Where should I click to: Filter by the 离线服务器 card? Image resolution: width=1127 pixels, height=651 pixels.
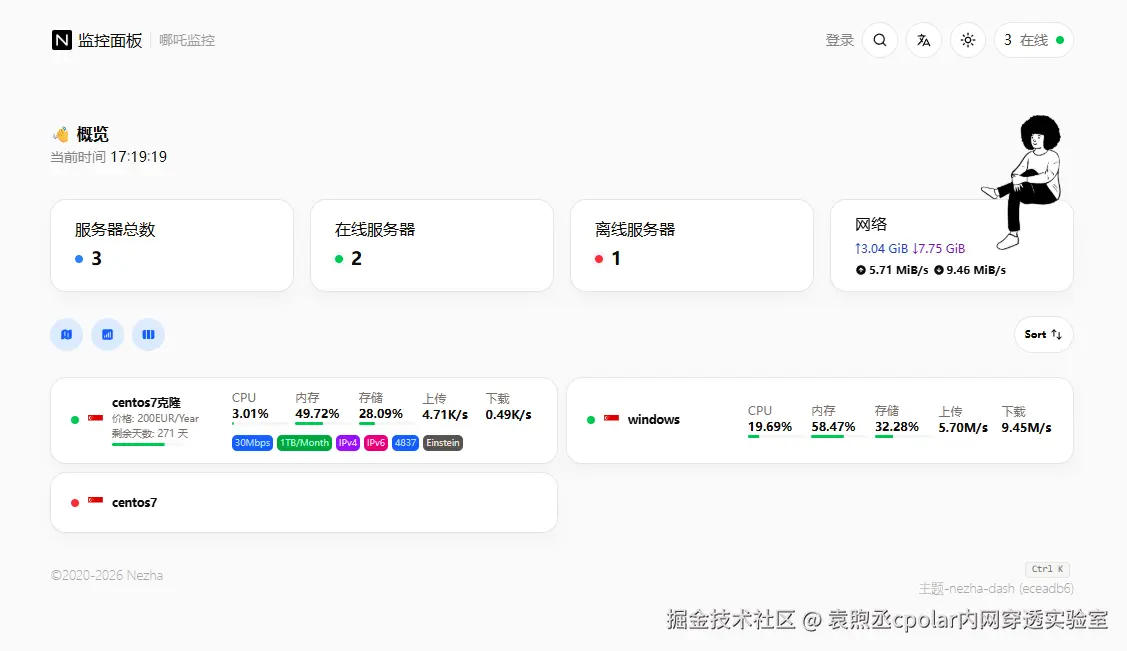pyautogui.click(x=691, y=246)
